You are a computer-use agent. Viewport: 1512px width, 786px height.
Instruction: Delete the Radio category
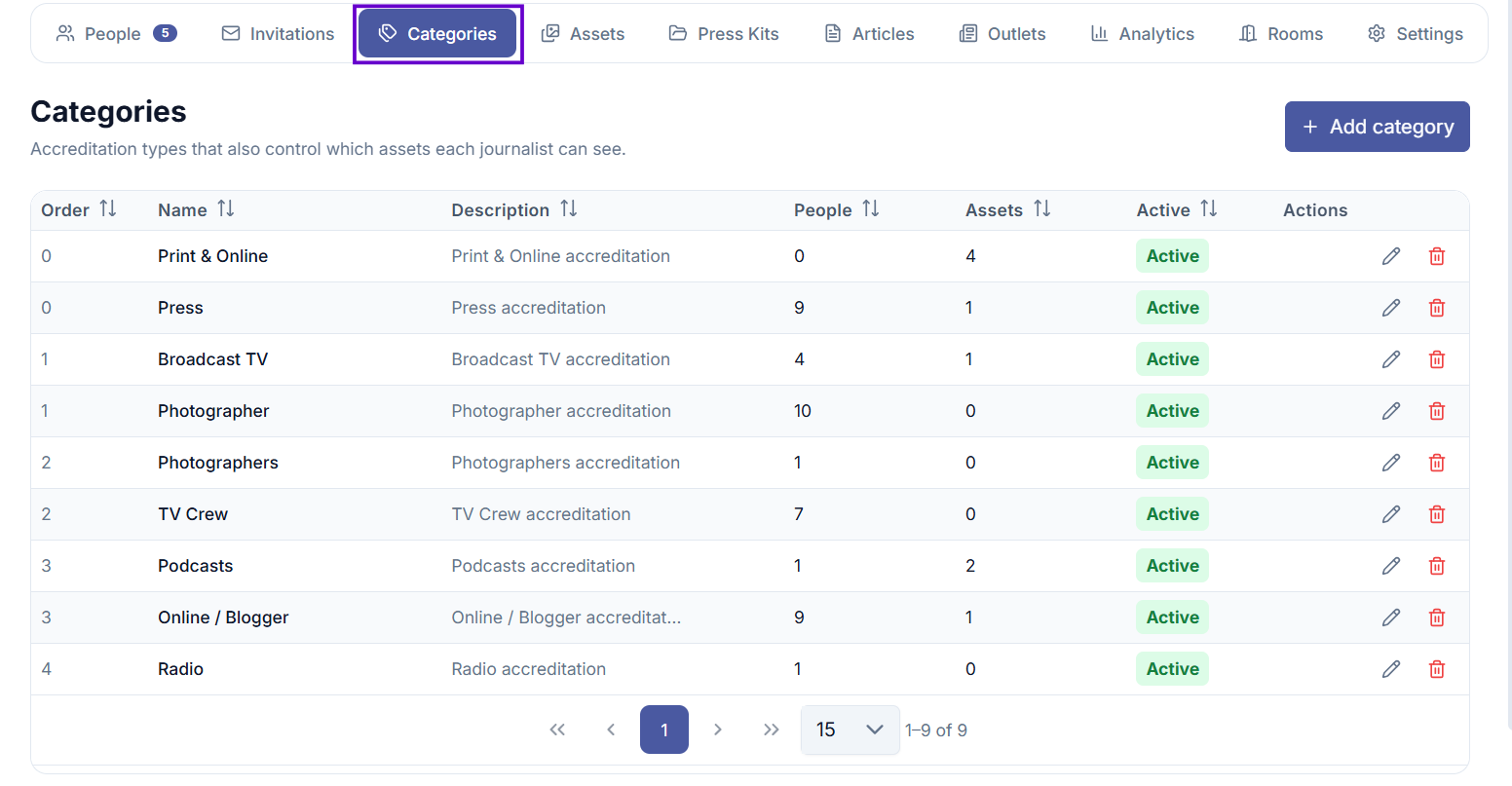pyautogui.click(x=1437, y=669)
